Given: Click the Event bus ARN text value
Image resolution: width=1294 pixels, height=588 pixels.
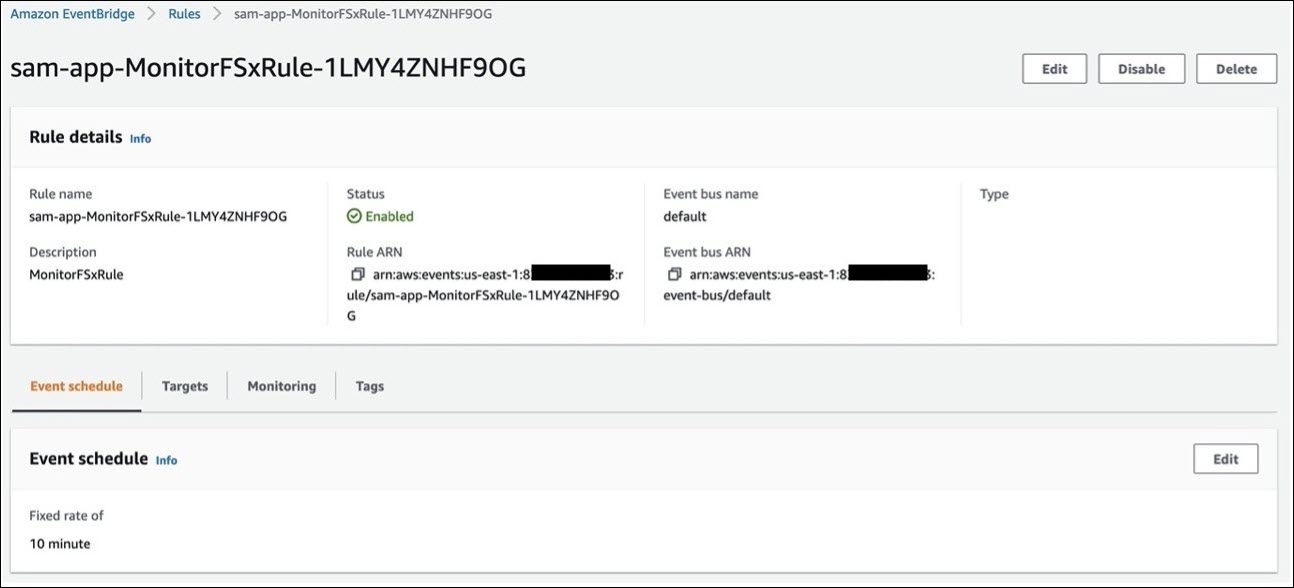Looking at the screenshot, I should click(799, 284).
